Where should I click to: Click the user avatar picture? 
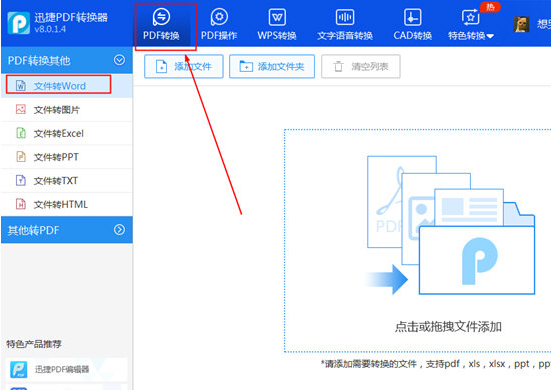pyautogui.click(x=521, y=24)
